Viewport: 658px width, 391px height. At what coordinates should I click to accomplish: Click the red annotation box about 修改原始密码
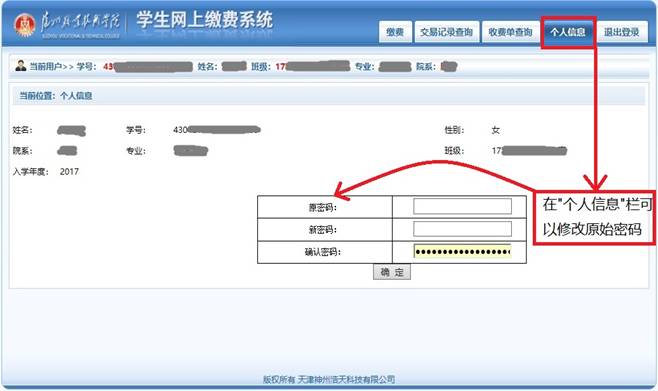pos(594,217)
